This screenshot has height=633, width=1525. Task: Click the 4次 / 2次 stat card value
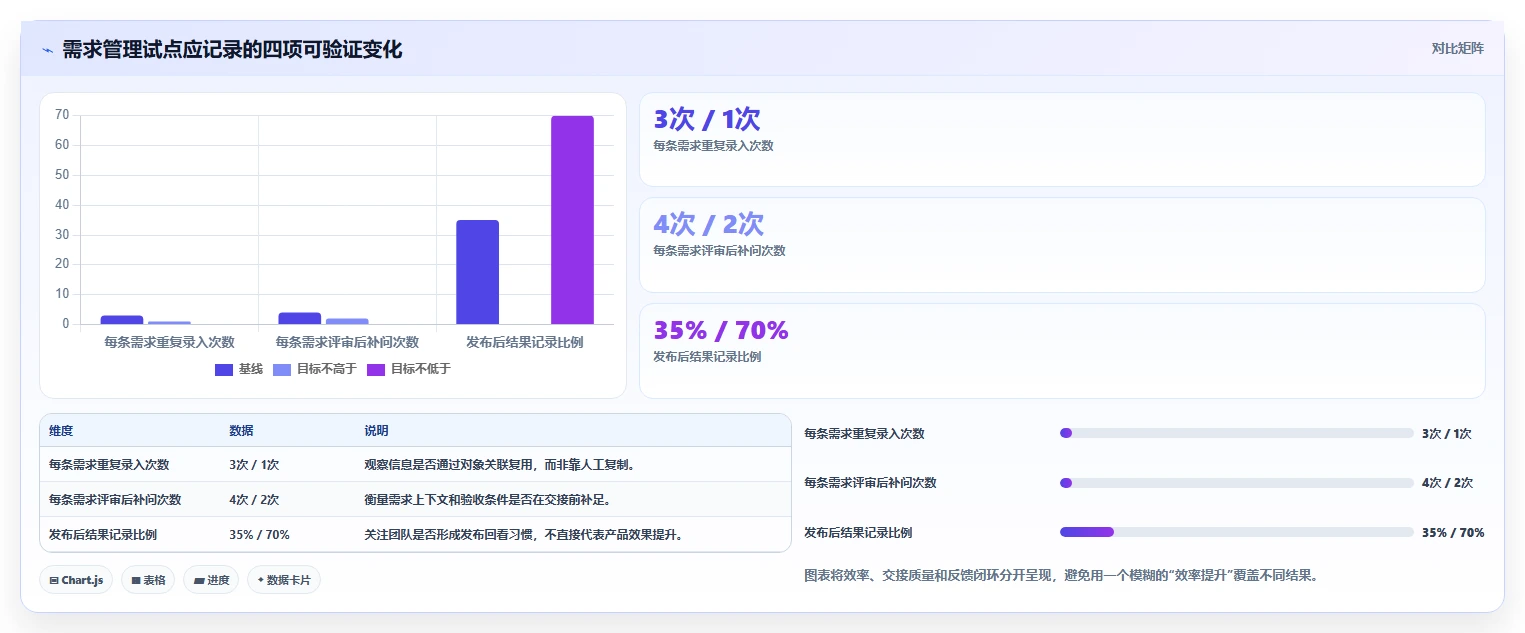[708, 224]
